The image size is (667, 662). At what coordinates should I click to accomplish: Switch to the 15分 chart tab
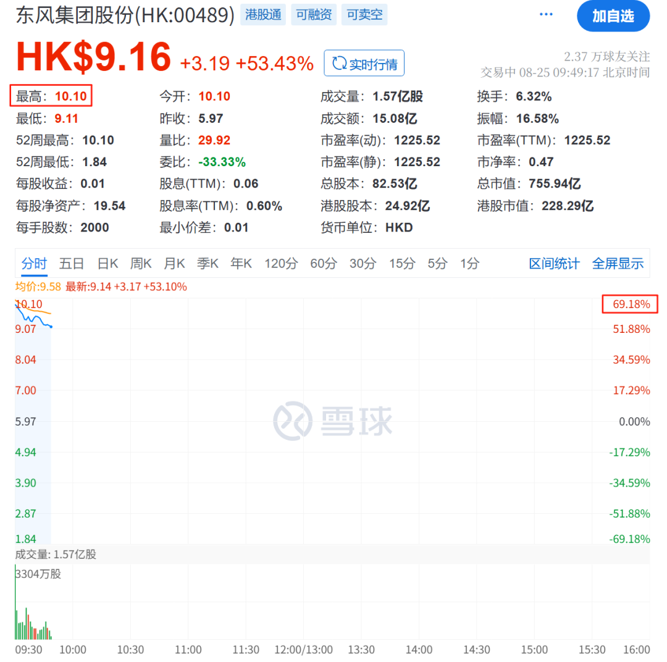click(402, 264)
